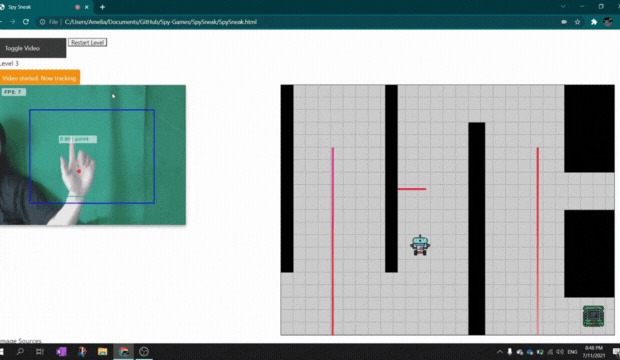Open OneNote from the taskbar
The image size is (620, 360).
click(x=61, y=351)
